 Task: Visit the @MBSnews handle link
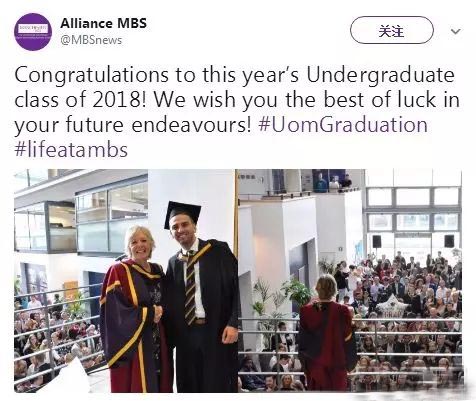point(91,40)
